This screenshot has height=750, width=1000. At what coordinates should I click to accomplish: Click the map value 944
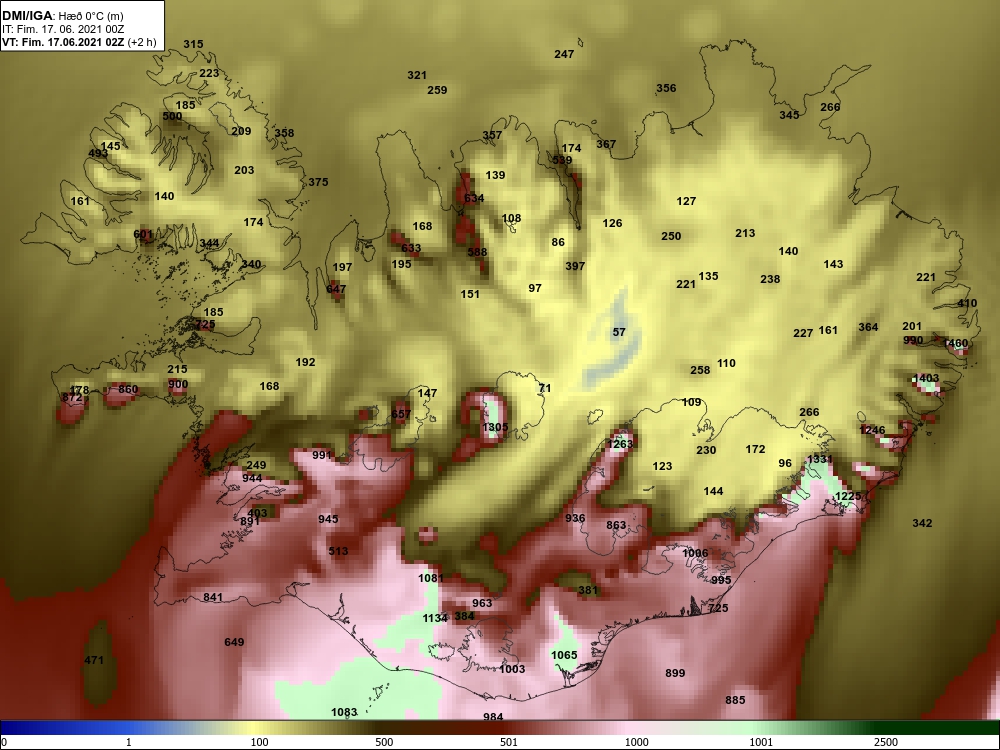tap(252, 478)
